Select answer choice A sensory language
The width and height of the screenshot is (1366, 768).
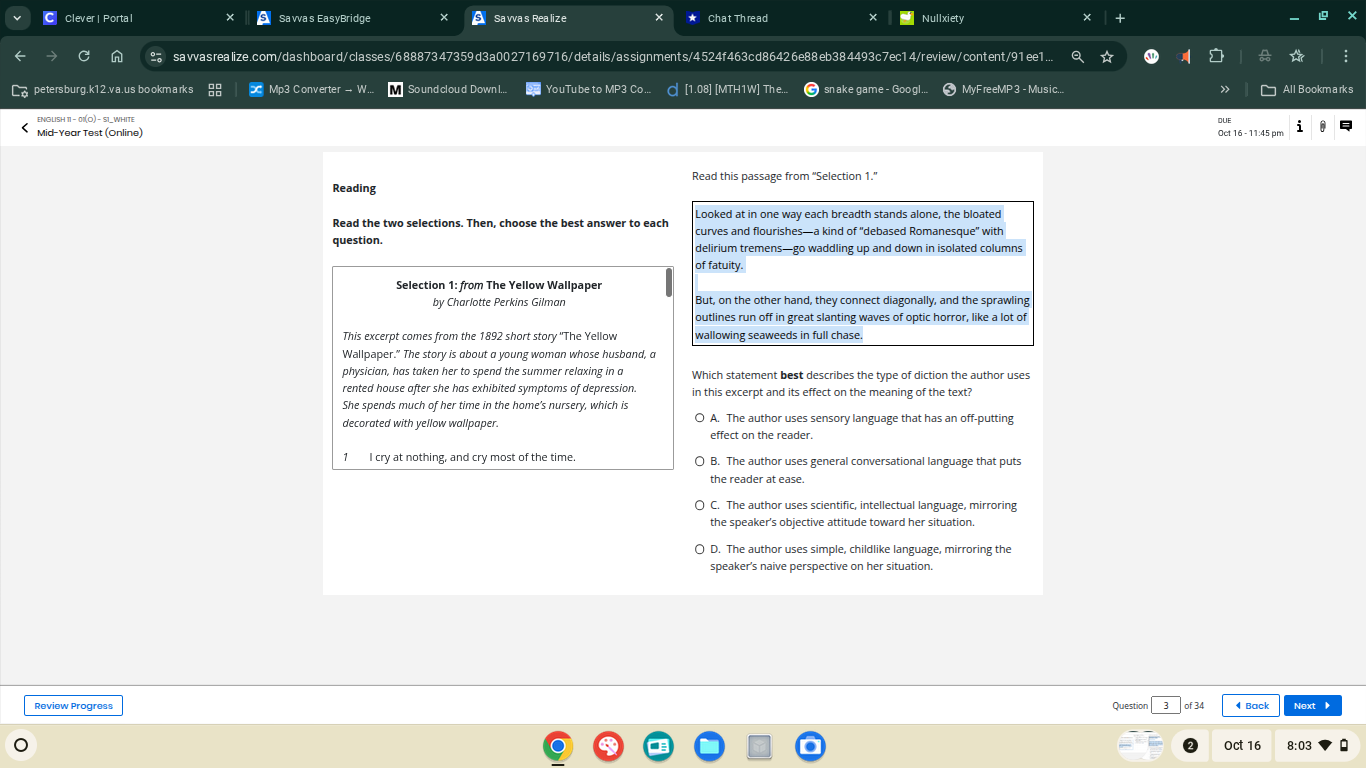[700, 417]
